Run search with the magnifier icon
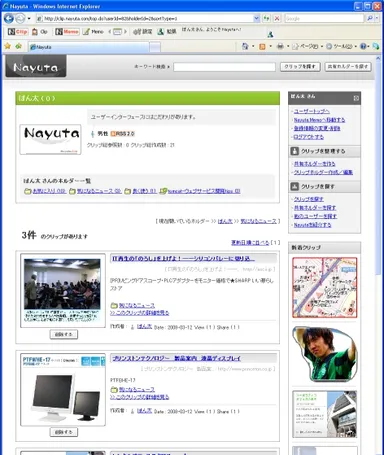This screenshot has width=384, height=455. click(x=369, y=19)
